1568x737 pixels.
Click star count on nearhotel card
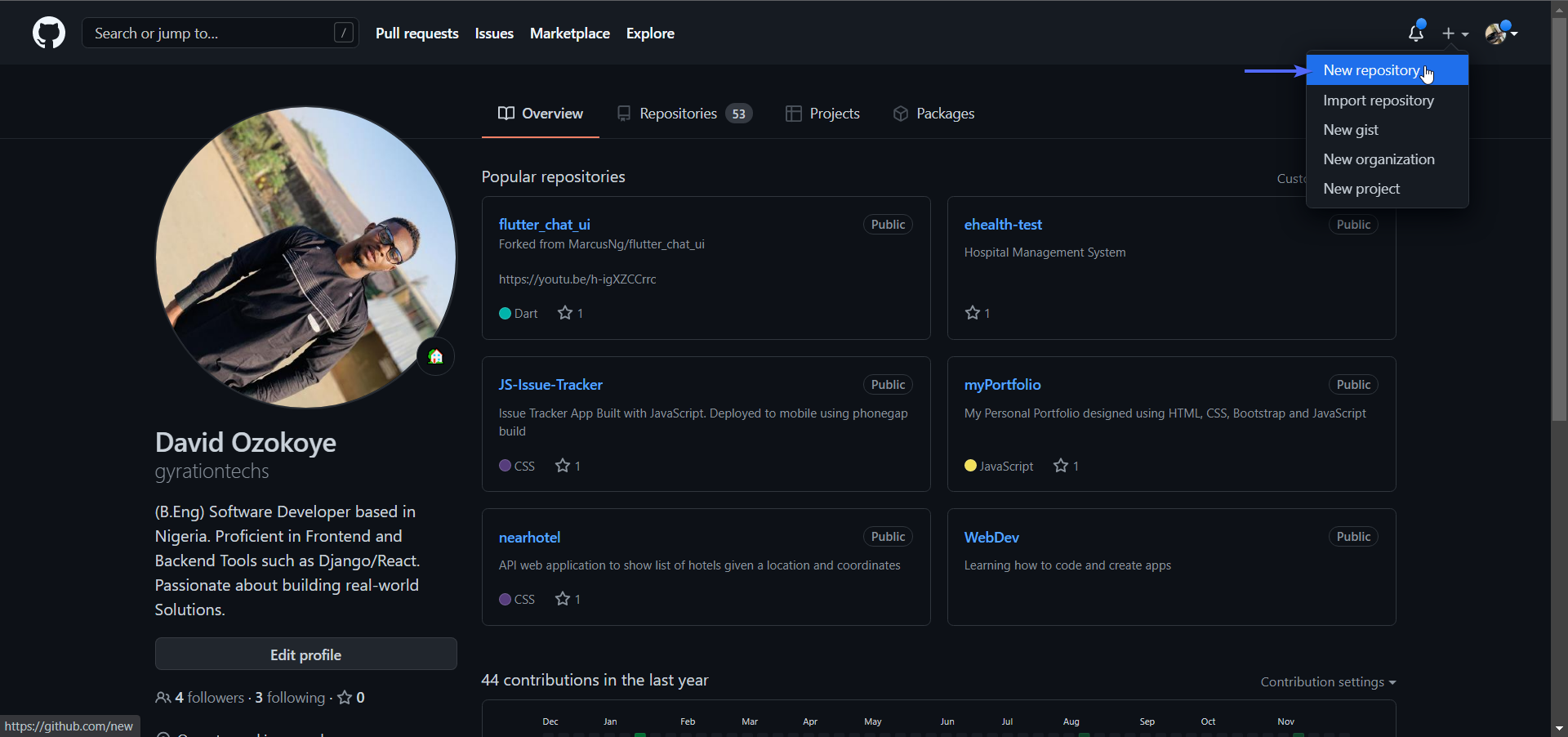[568, 599]
